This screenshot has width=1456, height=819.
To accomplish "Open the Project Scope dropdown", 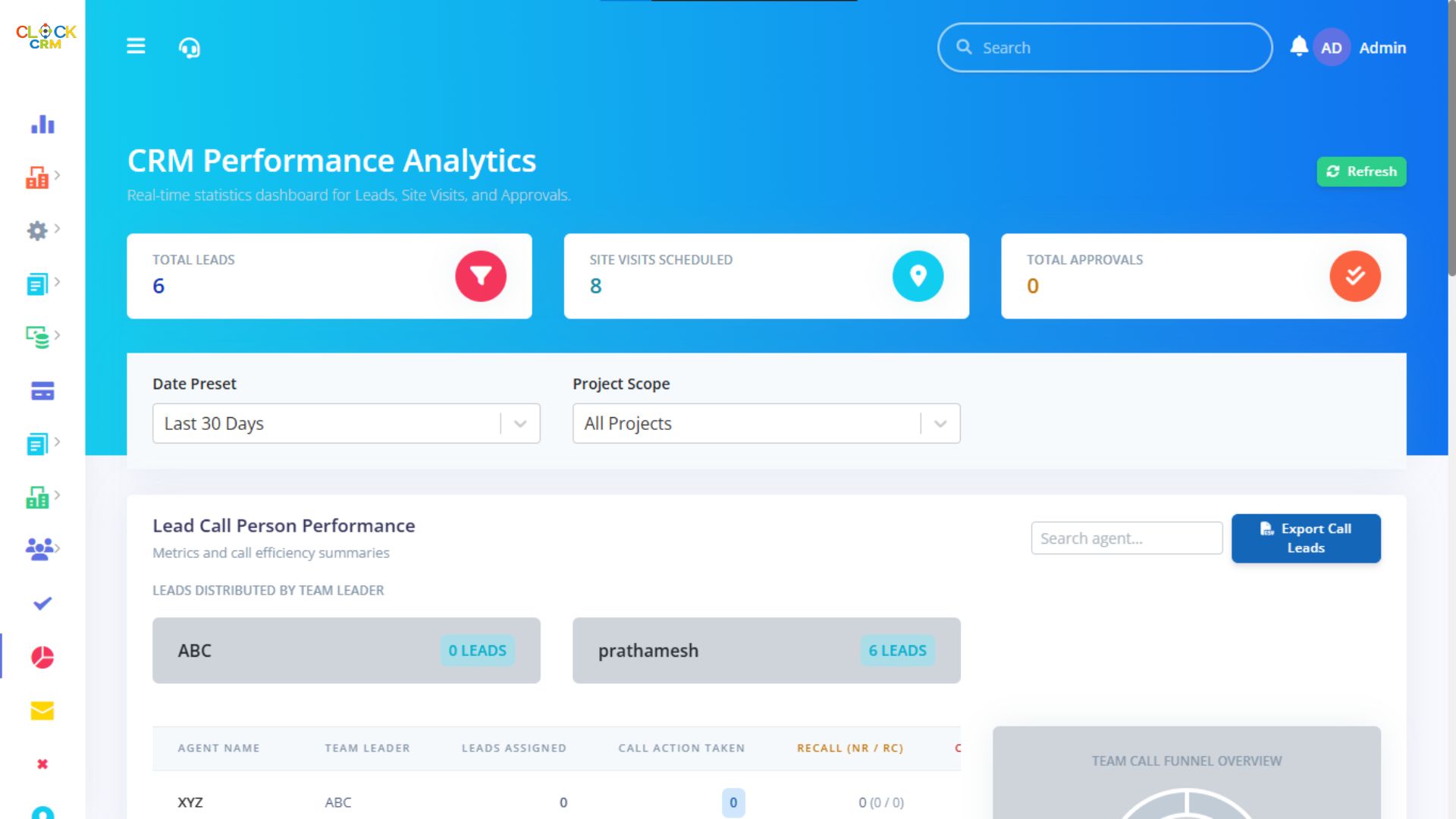I will pyautogui.click(x=766, y=423).
